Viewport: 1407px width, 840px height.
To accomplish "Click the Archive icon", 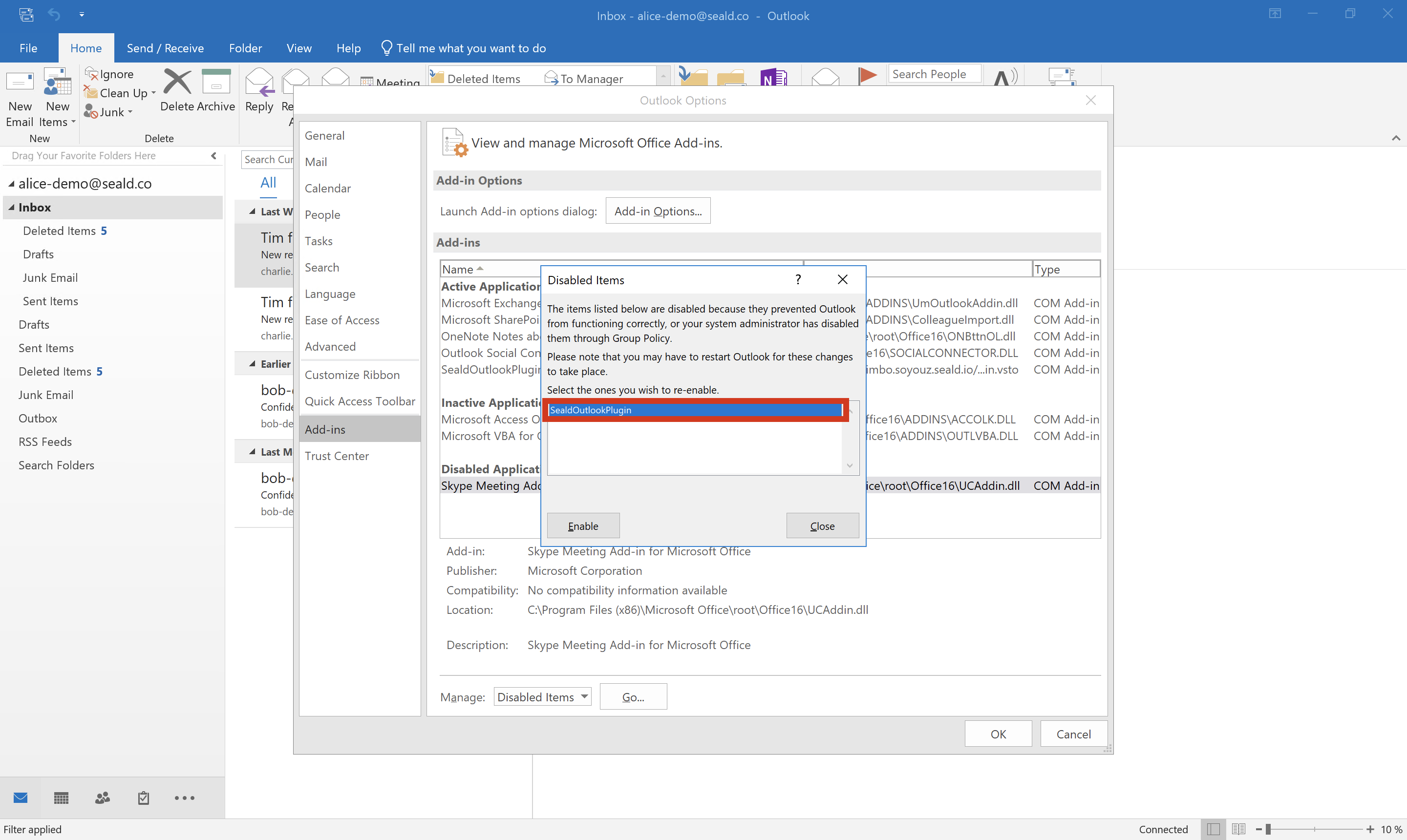I will (216, 82).
